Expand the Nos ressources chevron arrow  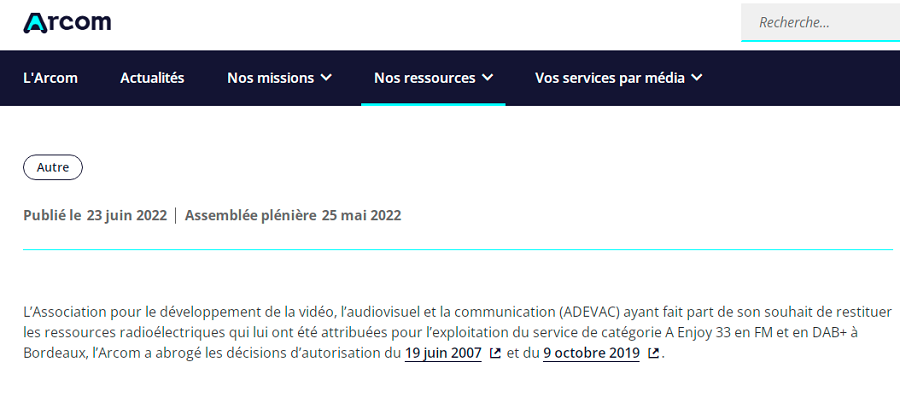(487, 78)
